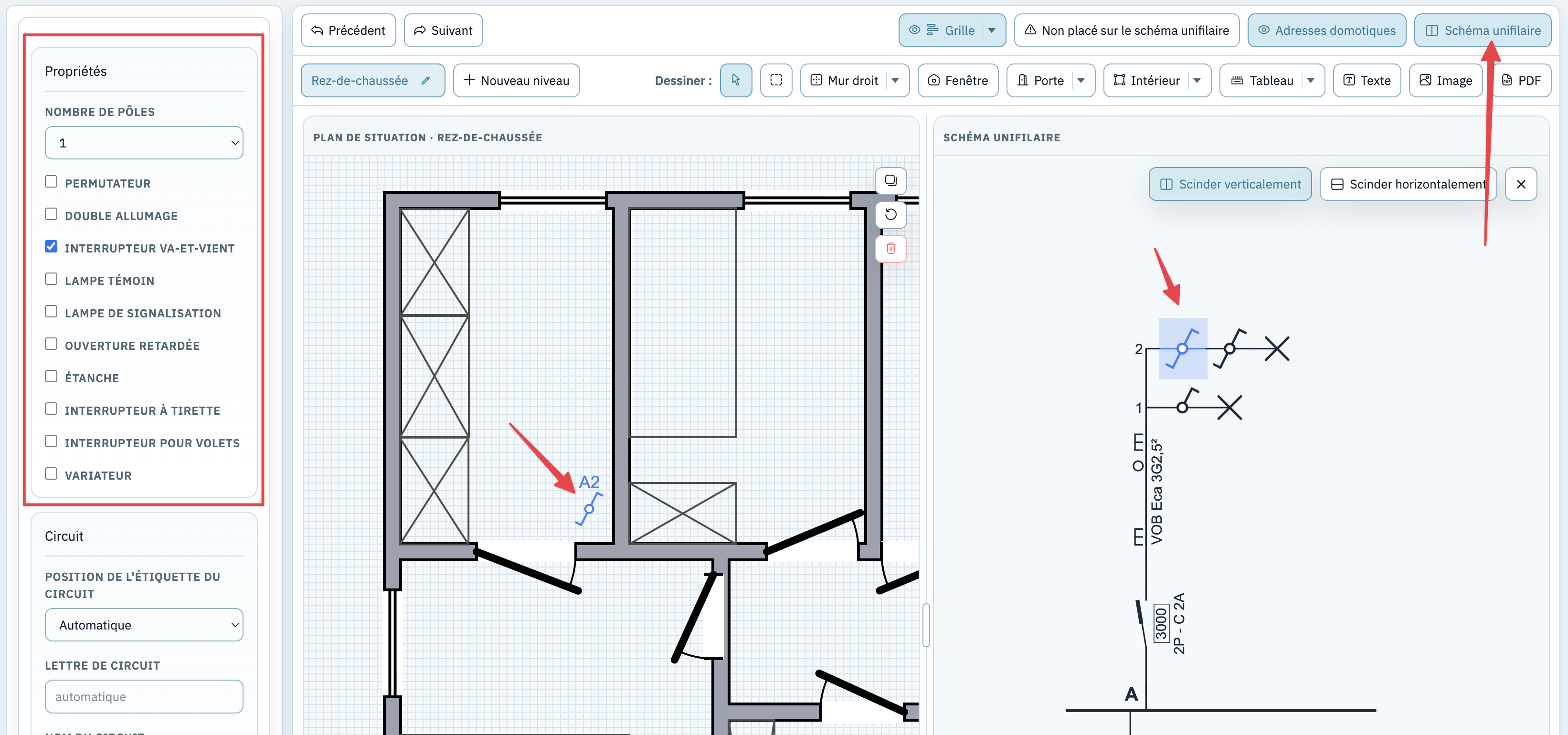
Task: Add a Nouveau niveau level
Action: click(516, 80)
